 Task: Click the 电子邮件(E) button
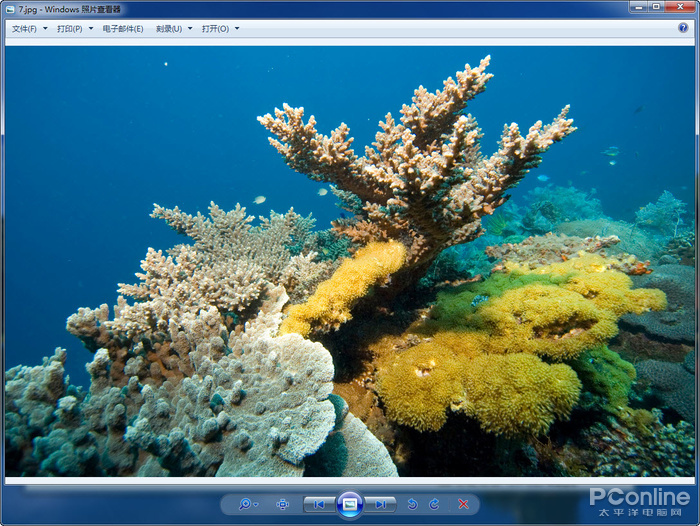coord(123,29)
